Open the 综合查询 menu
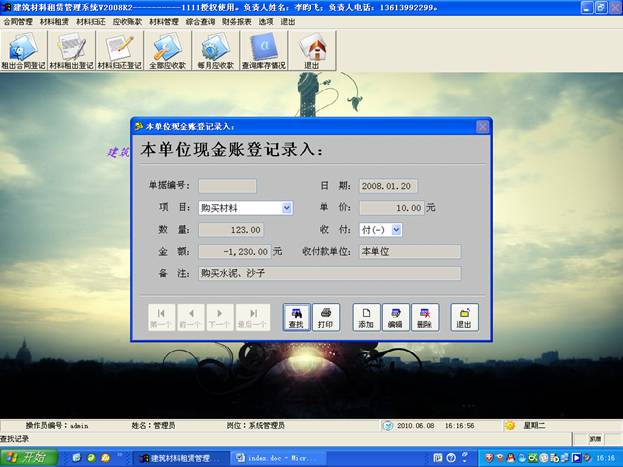This screenshot has height=467, width=623. pos(200,21)
